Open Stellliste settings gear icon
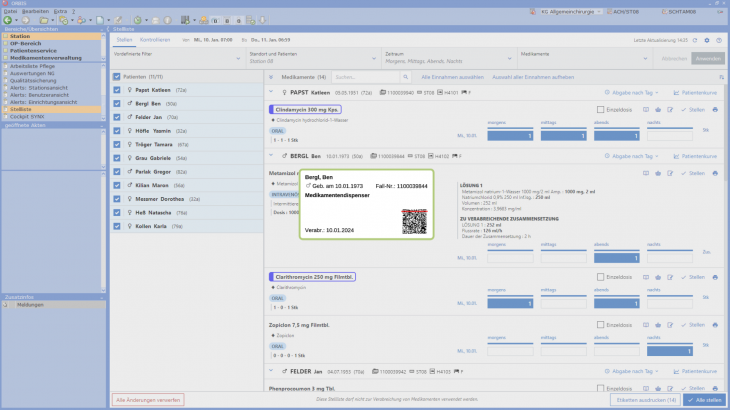This screenshot has width=730, height=410. pos(706,40)
